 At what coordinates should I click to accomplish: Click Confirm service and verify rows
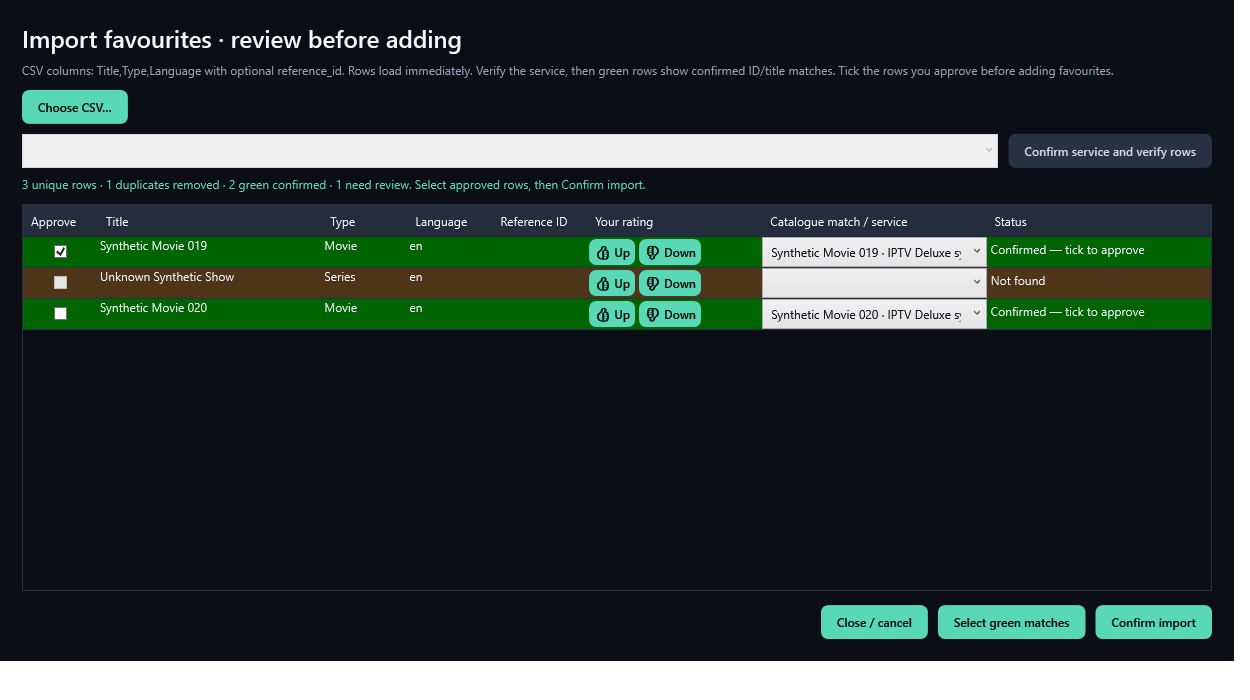tap(1110, 151)
